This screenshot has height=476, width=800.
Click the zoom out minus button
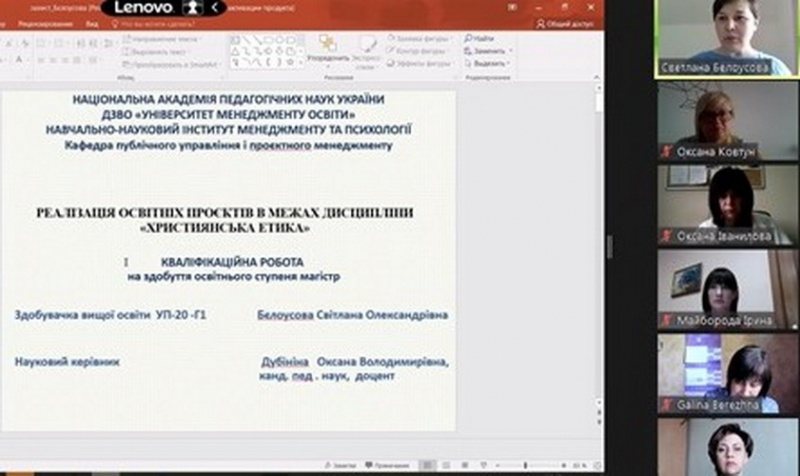coord(497,465)
